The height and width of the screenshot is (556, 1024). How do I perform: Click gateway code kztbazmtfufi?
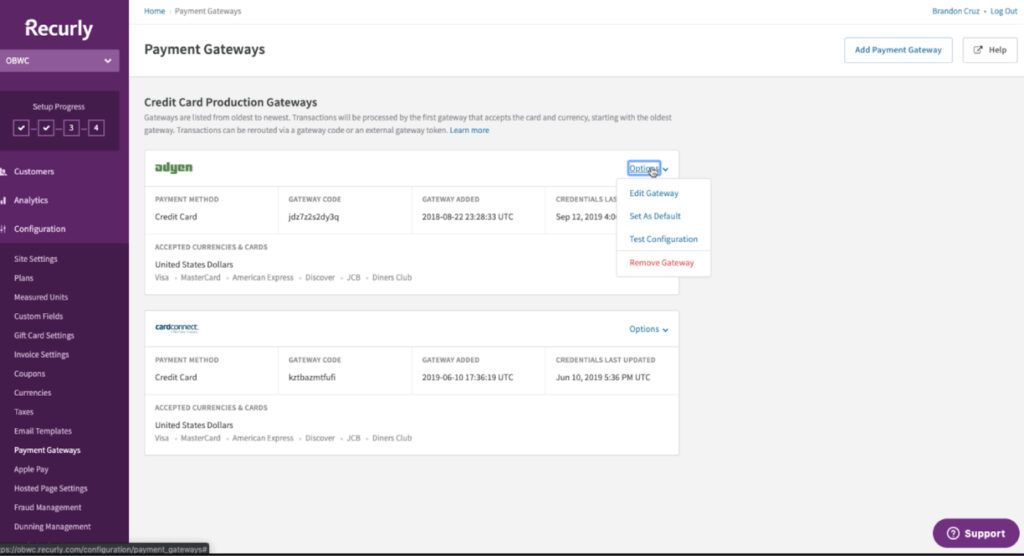312,378
